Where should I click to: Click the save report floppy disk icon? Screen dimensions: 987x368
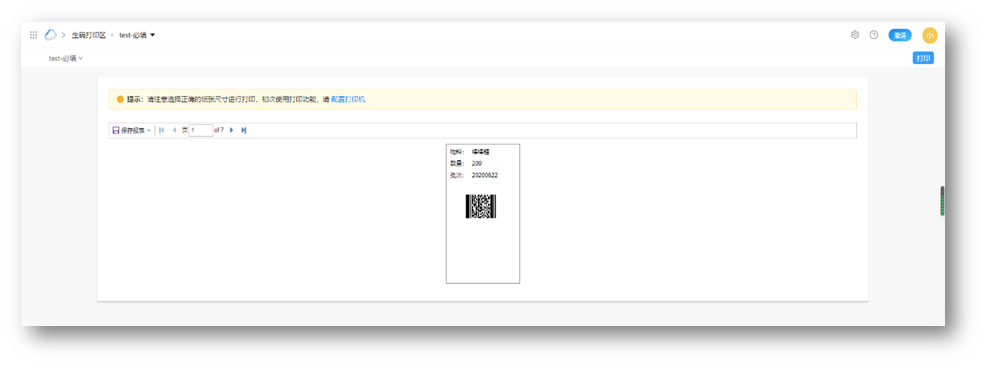[116, 130]
